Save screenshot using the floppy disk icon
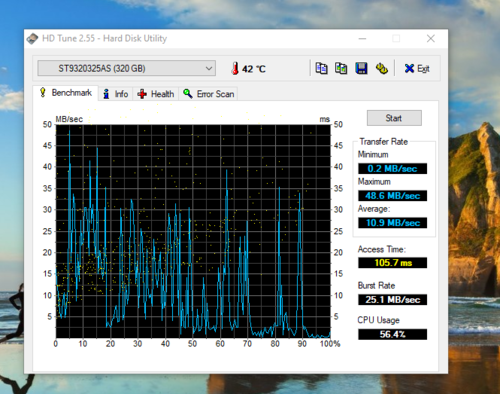This screenshot has width=500, height=394. click(361, 68)
